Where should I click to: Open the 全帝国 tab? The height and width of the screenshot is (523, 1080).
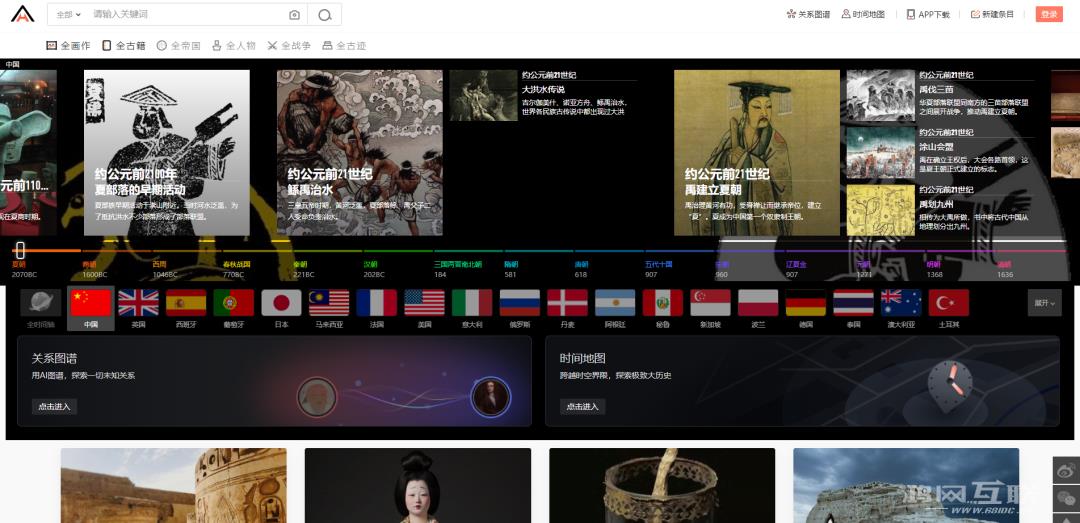click(x=178, y=45)
